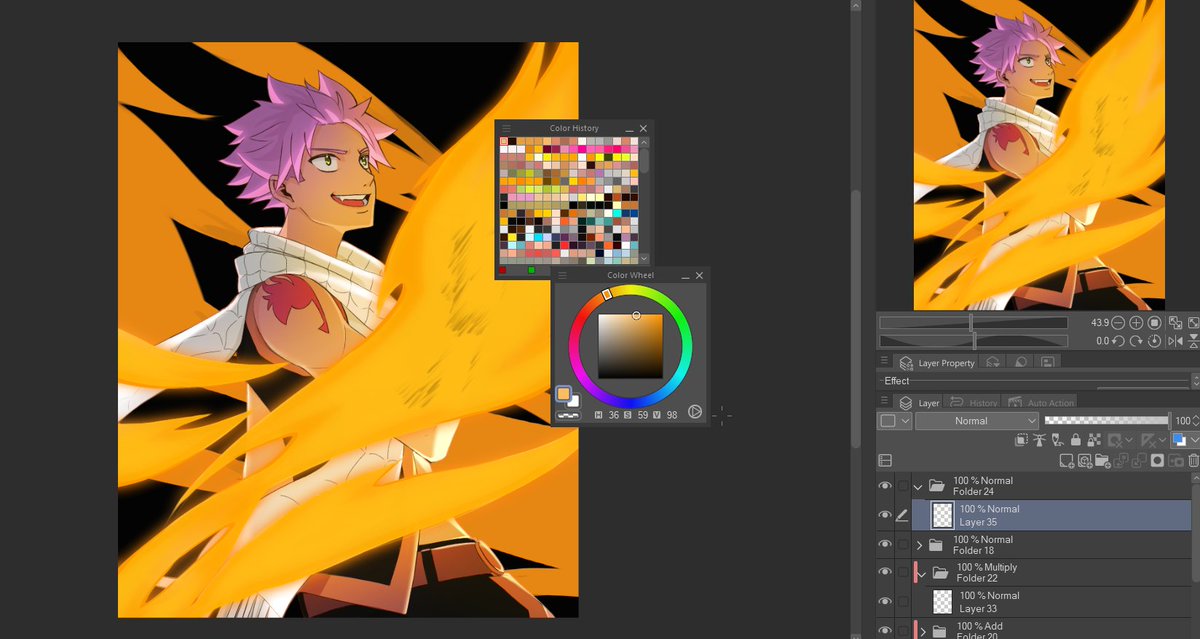Image resolution: width=1200 pixels, height=639 pixels.
Task: Select the Layer tab
Action: [918, 403]
